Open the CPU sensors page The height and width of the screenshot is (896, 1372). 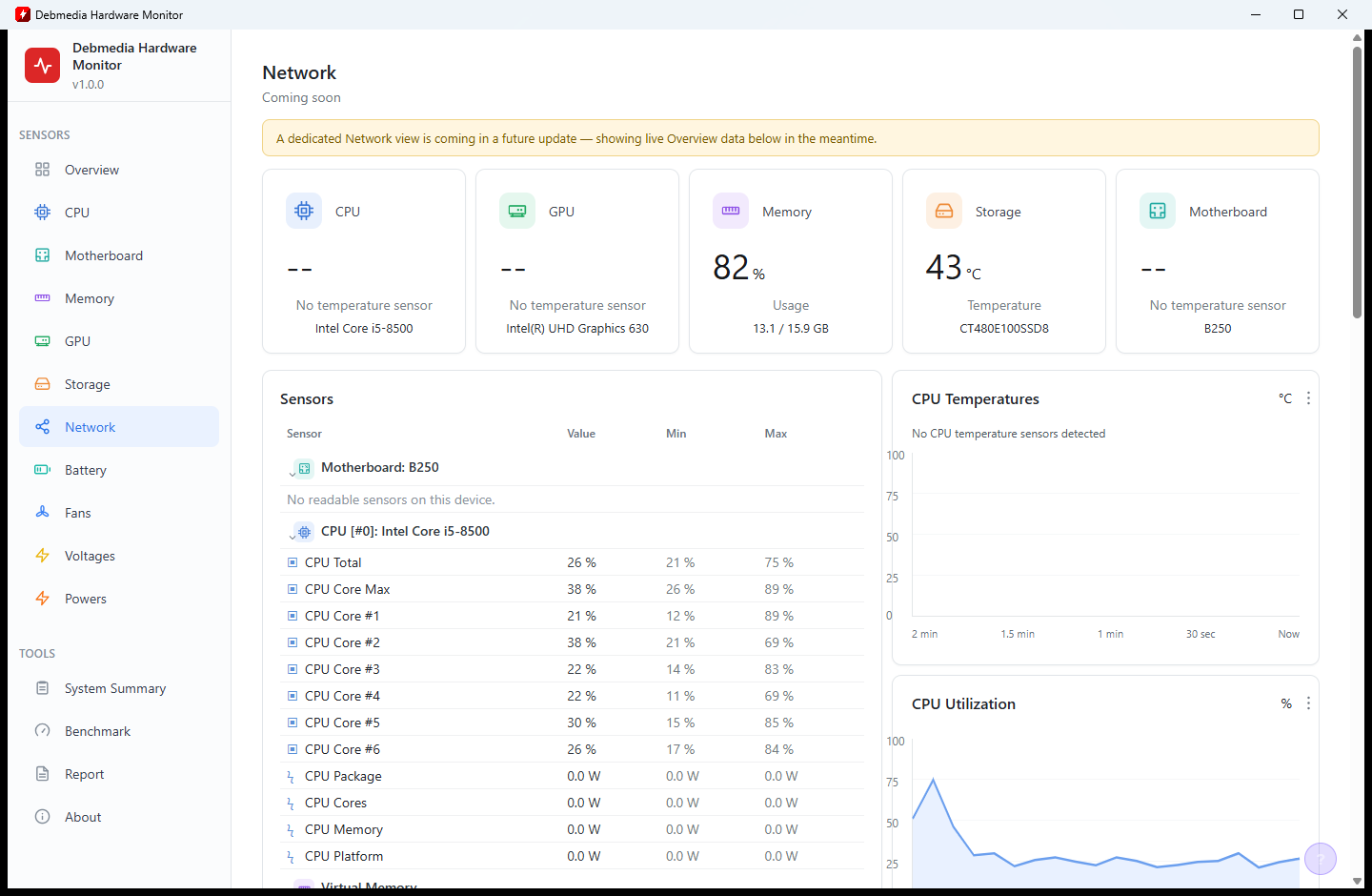tap(119, 213)
